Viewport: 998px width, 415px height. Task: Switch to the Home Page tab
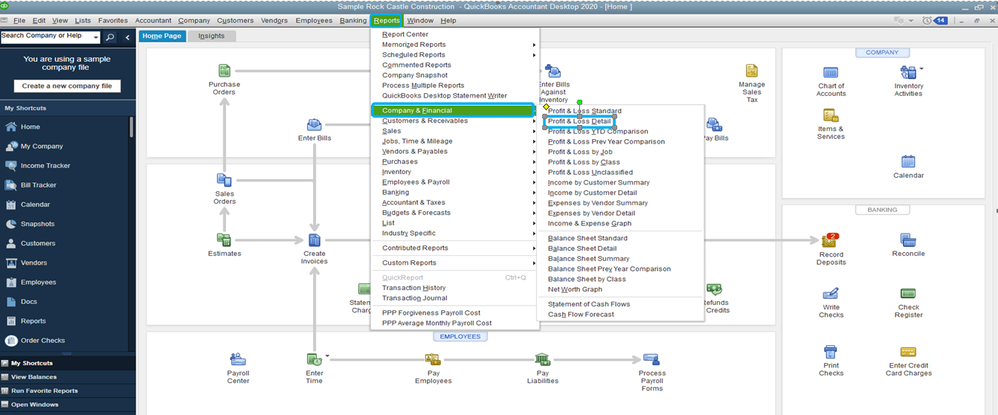tap(162, 36)
